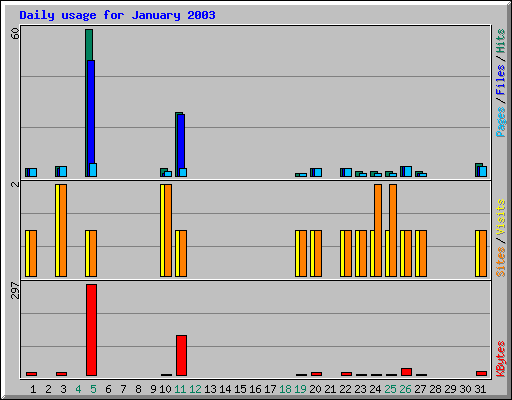Click green day label '5' on the x-axis
512x400 pixels.
tap(93, 389)
